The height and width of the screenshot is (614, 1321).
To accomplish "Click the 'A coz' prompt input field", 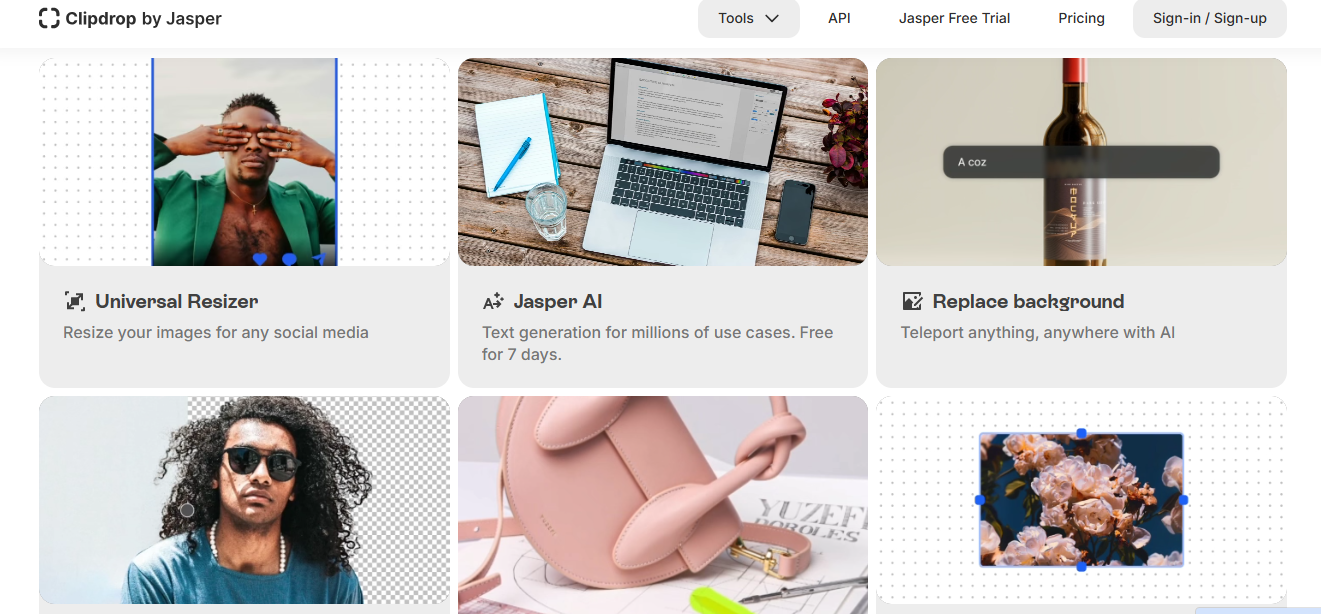I will (x=1081, y=162).
